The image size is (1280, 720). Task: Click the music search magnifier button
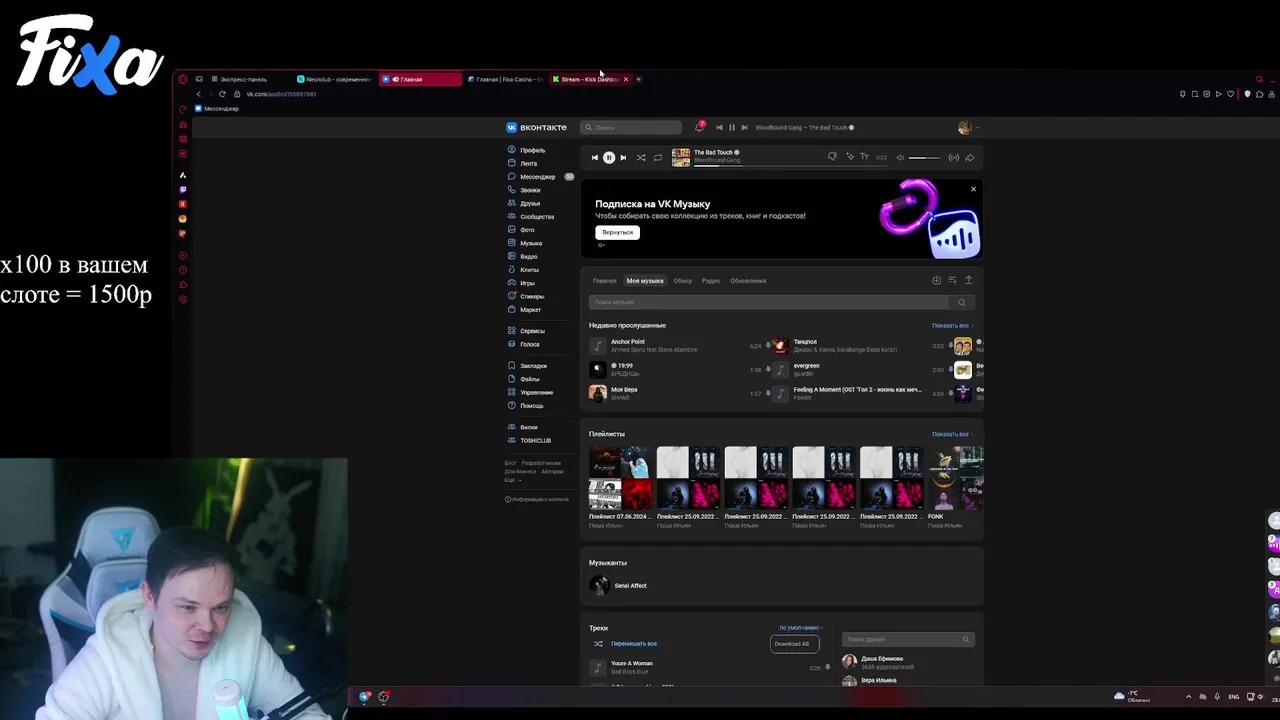coord(961,302)
